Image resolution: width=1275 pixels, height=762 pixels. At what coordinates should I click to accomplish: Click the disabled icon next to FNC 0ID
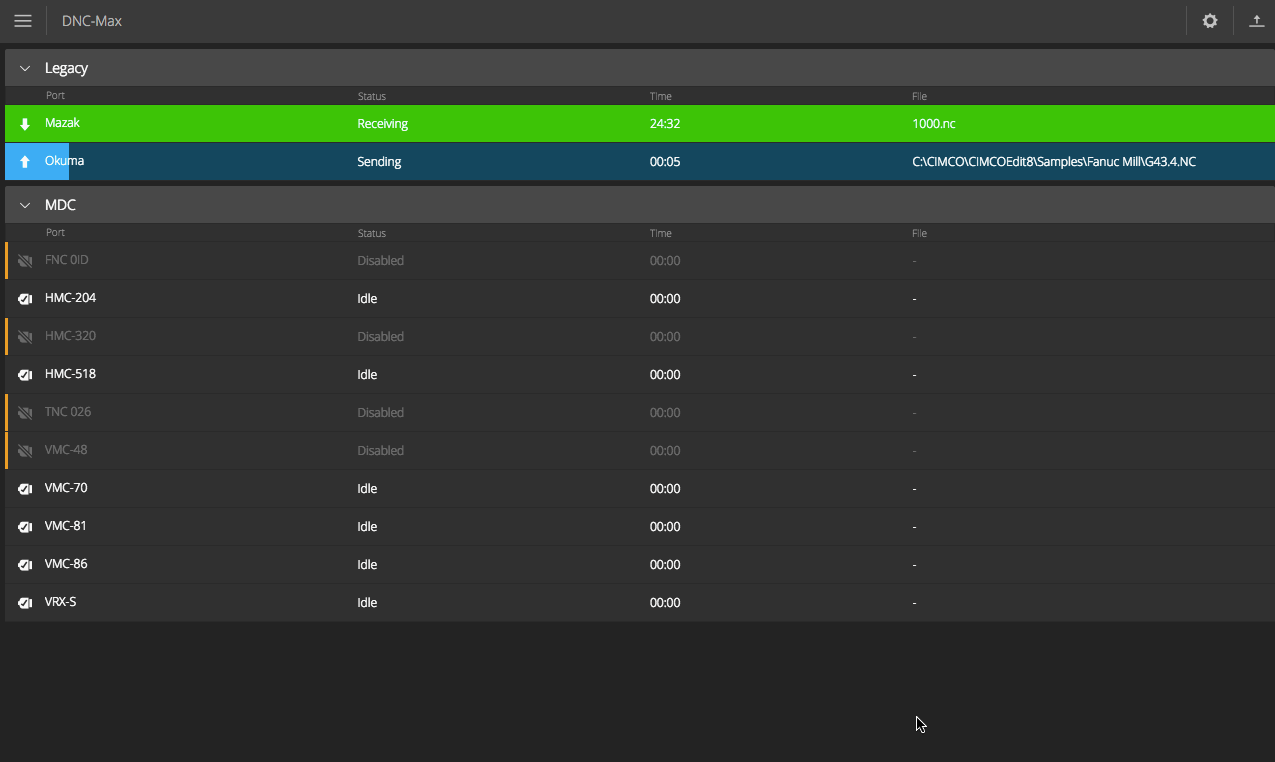(x=25, y=261)
